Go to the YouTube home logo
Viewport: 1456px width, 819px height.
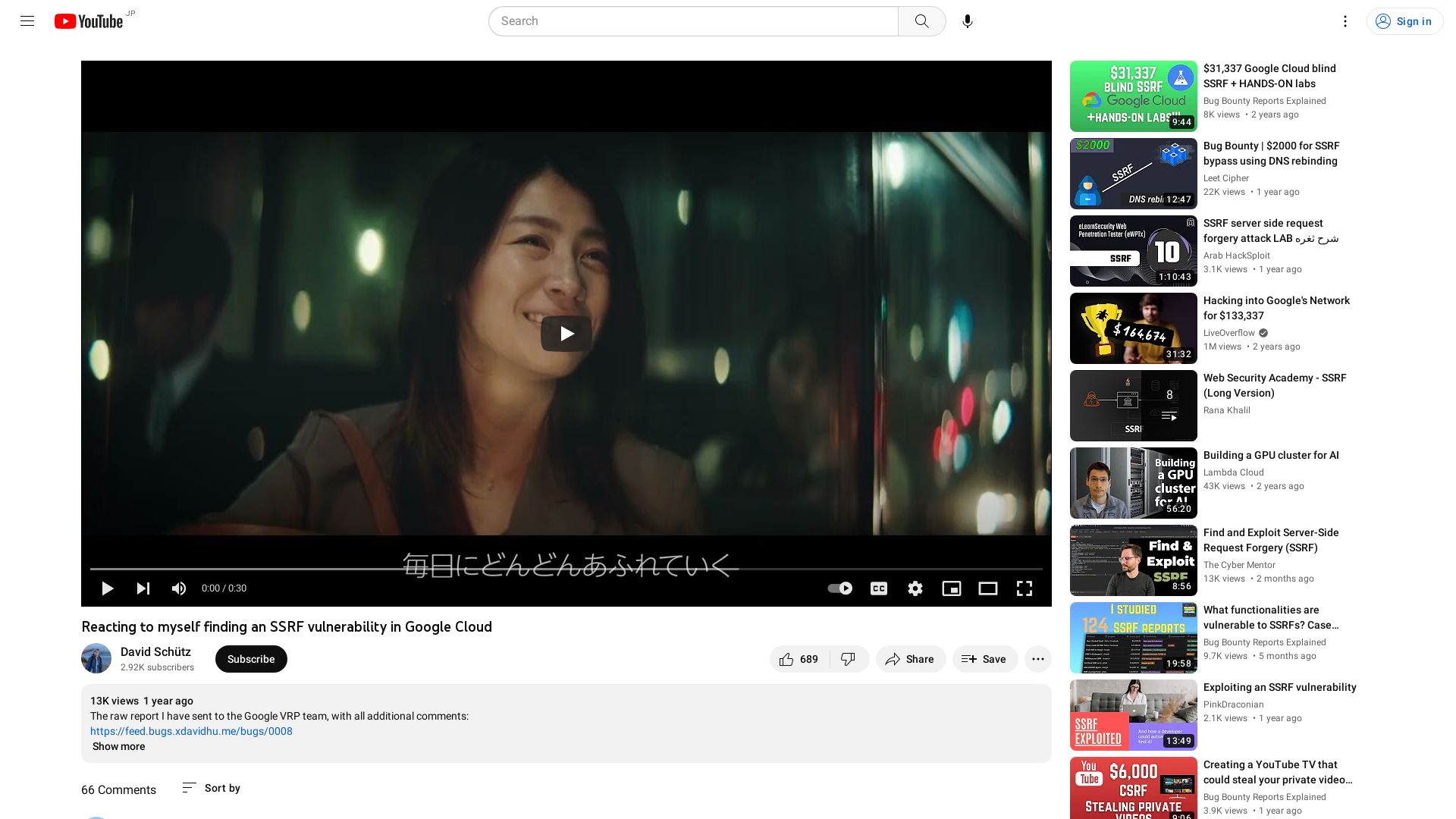89,21
